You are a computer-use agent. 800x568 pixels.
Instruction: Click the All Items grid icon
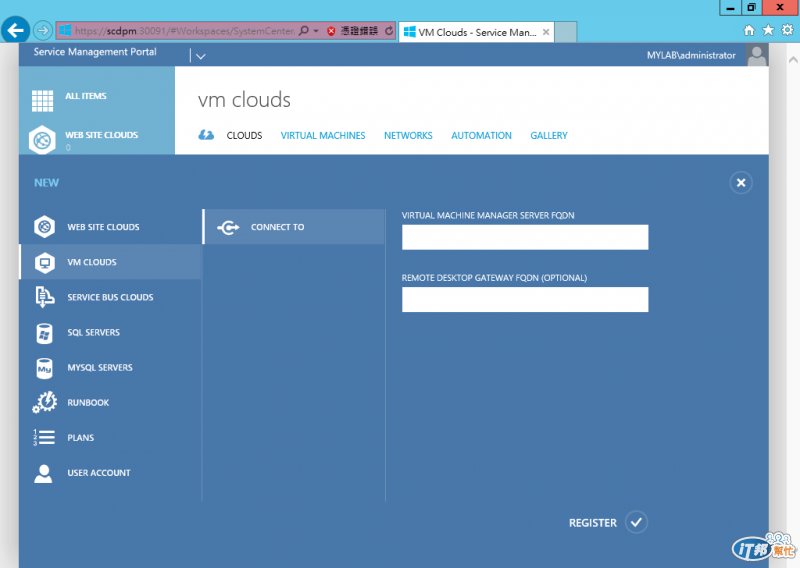(42, 101)
